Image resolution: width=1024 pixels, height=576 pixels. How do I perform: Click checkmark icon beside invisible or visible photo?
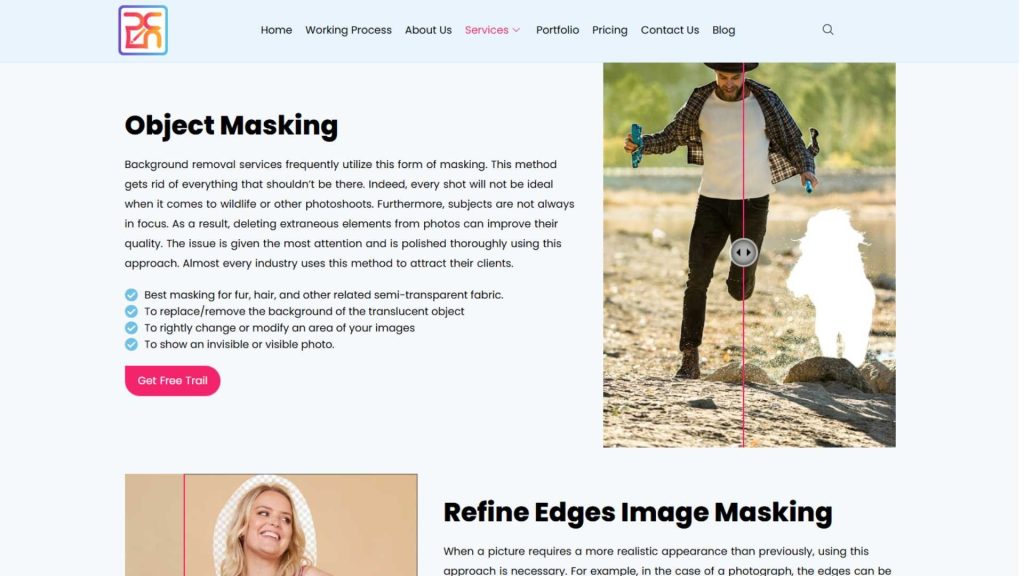pyautogui.click(x=131, y=344)
